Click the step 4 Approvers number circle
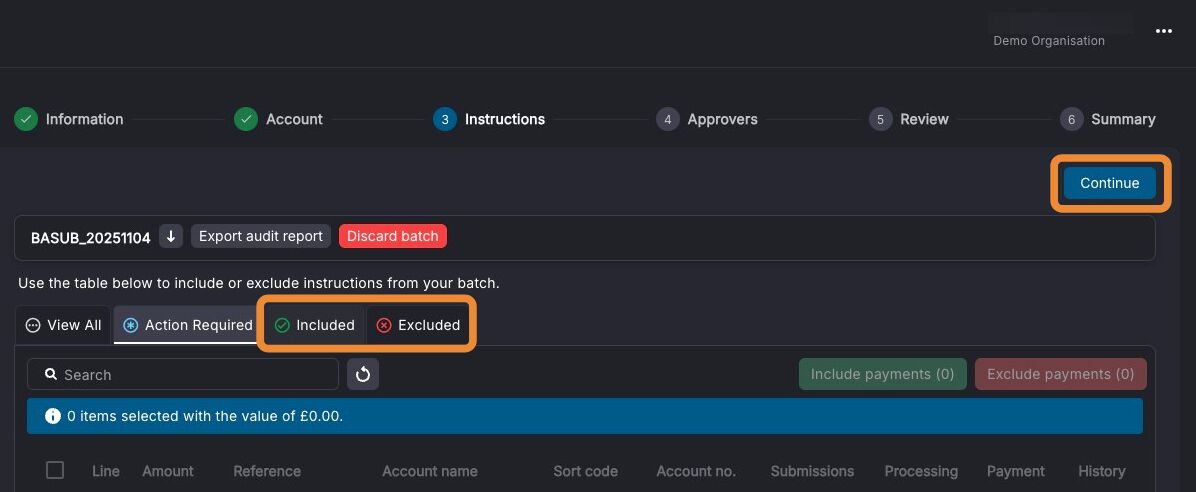The width and height of the screenshot is (1196, 492). point(667,119)
